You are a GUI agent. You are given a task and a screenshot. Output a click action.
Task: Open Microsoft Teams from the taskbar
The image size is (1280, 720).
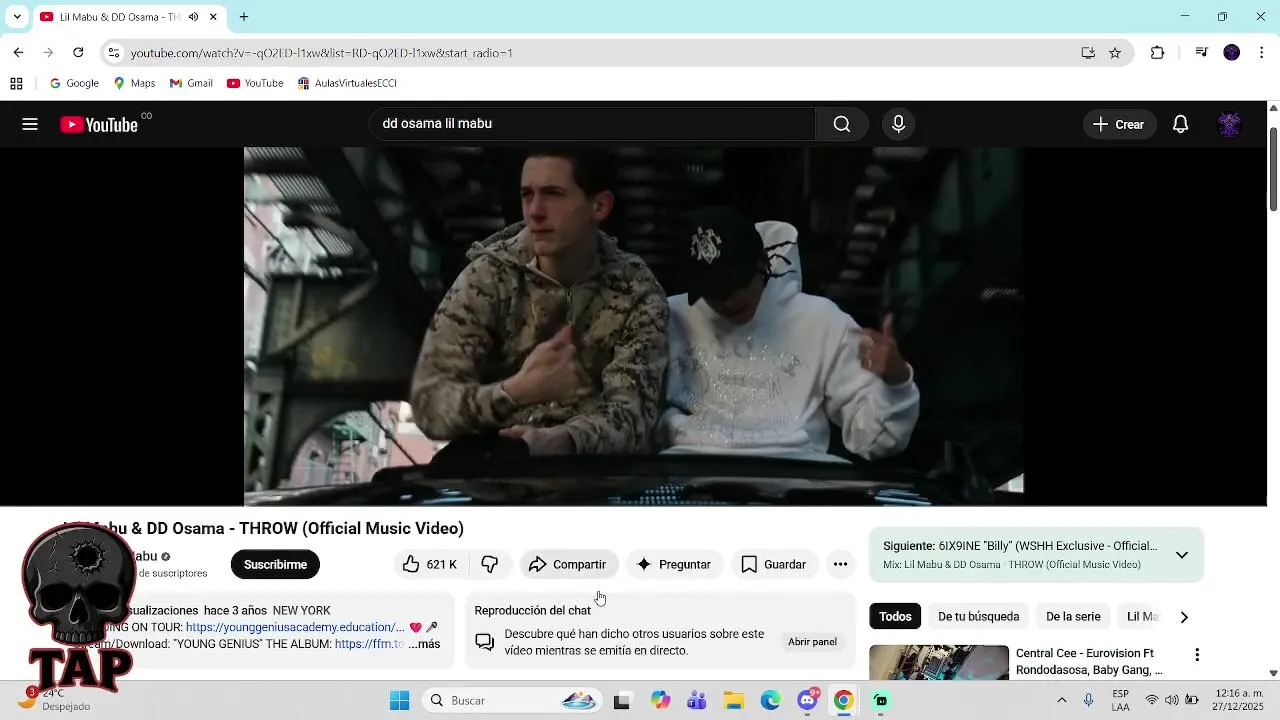(x=697, y=701)
